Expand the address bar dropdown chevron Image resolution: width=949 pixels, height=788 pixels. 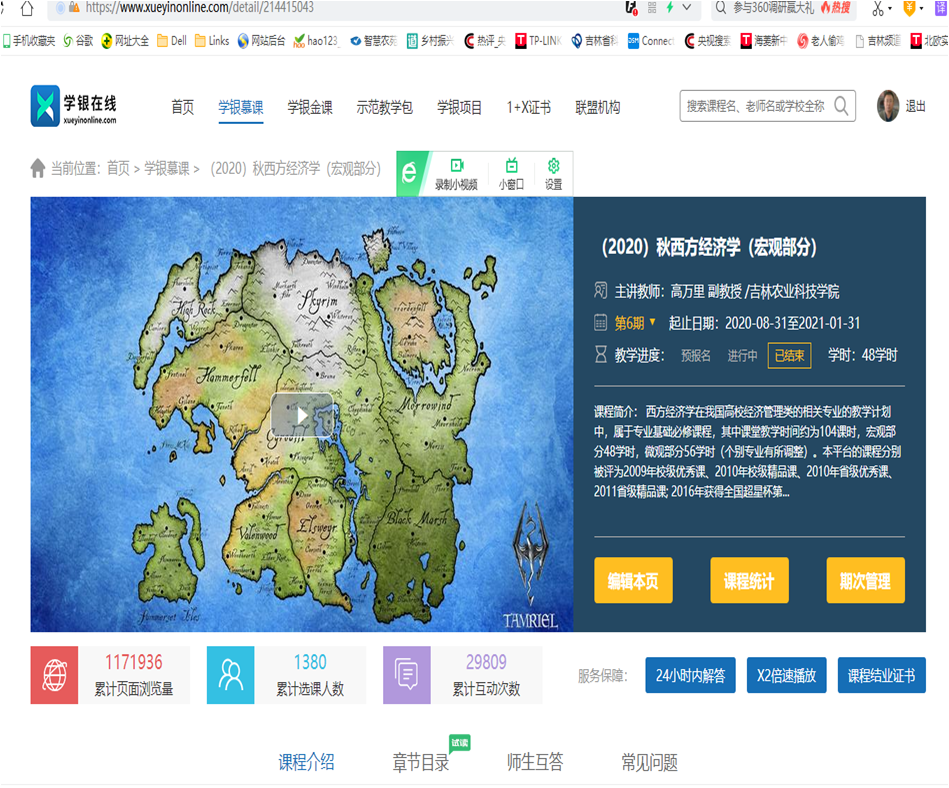point(686,8)
